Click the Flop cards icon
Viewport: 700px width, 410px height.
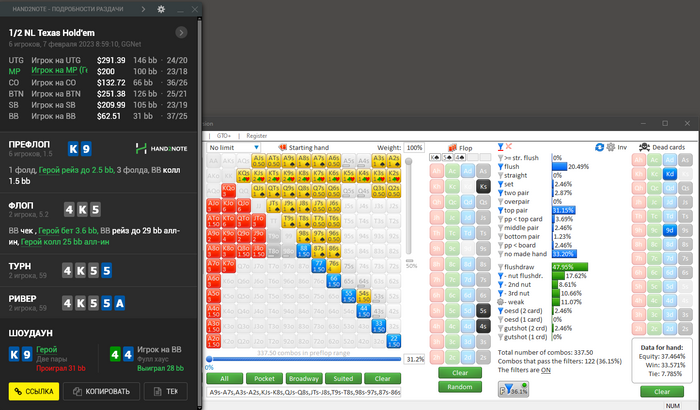point(453,148)
